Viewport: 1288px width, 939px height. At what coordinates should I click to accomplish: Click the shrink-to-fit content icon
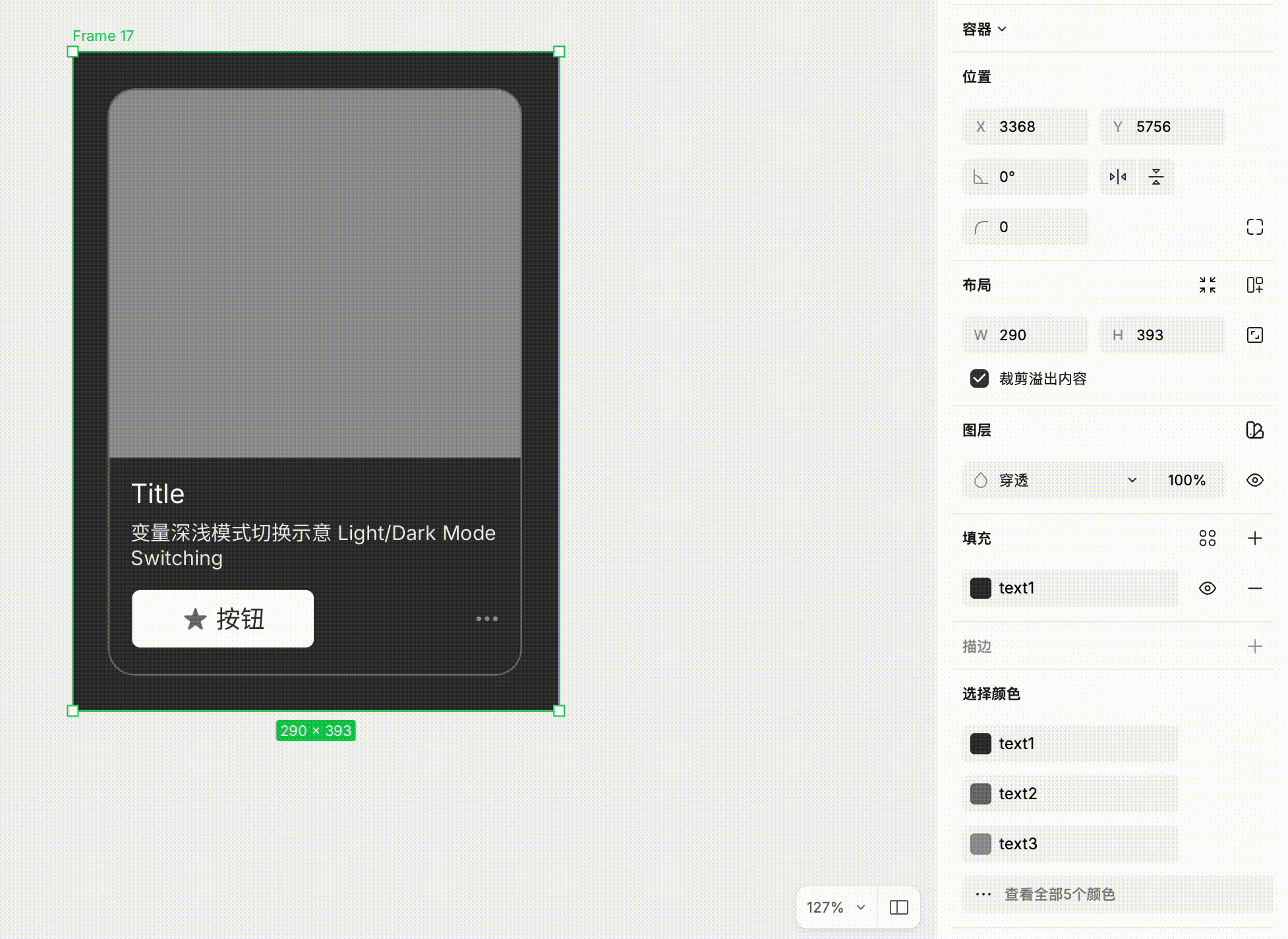1208,285
